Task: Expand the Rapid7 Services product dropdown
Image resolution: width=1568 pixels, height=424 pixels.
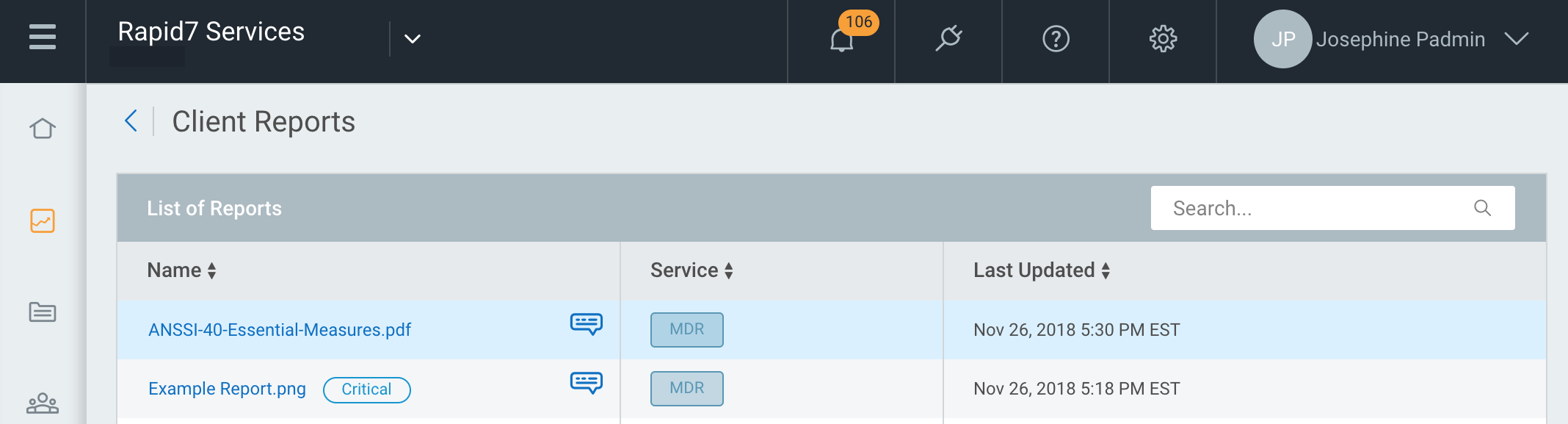Action: (x=413, y=39)
